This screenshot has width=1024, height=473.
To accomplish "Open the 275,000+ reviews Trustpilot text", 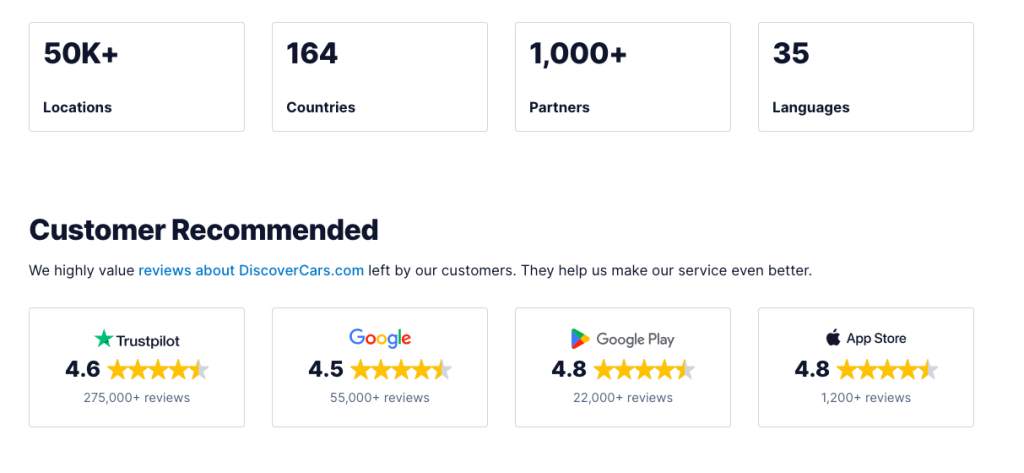I will (136, 397).
